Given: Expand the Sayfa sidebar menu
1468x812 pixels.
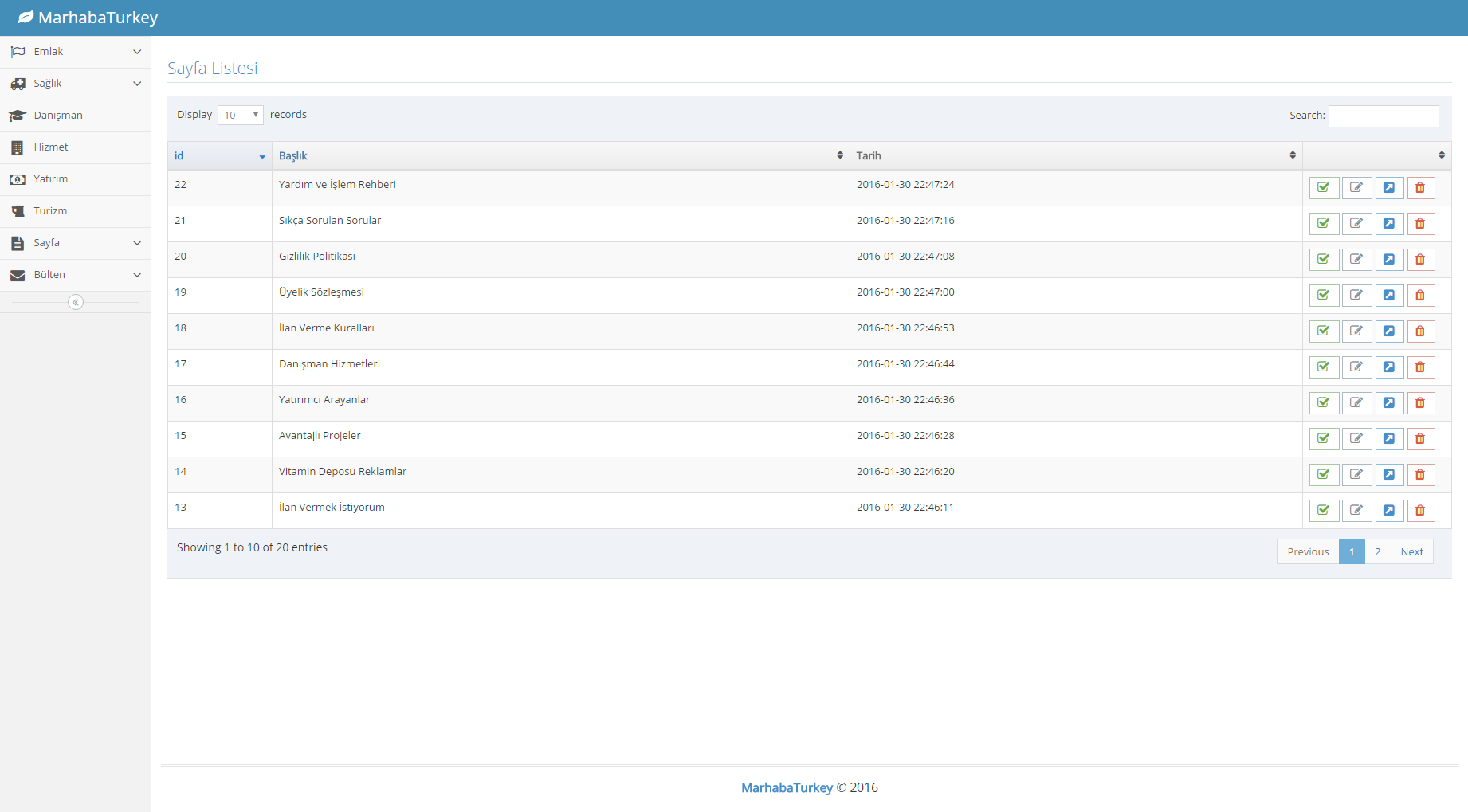Looking at the screenshot, I should (75, 243).
